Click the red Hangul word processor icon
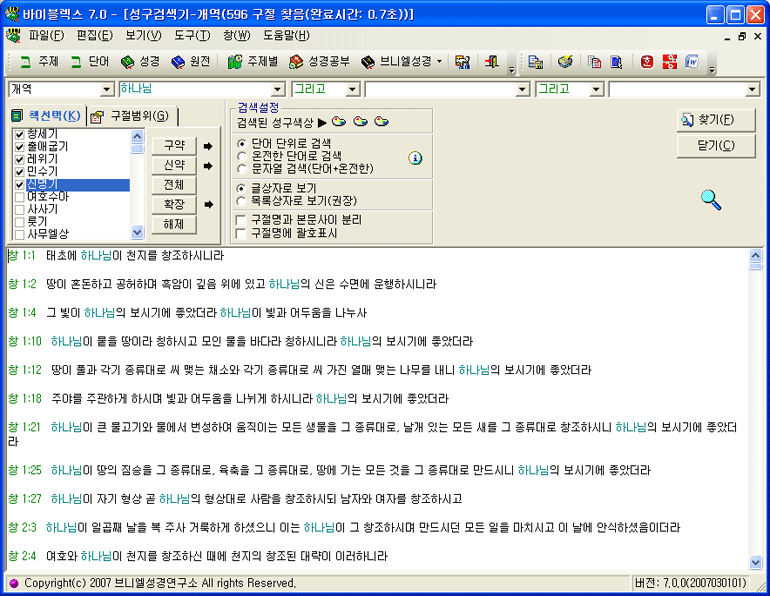The width and height of the screenshot is (770, 596). [x=647, y=62]
